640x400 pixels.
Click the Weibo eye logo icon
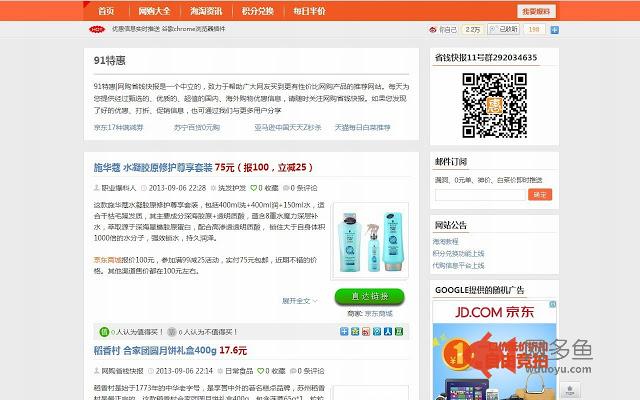(x=433, y=29)
